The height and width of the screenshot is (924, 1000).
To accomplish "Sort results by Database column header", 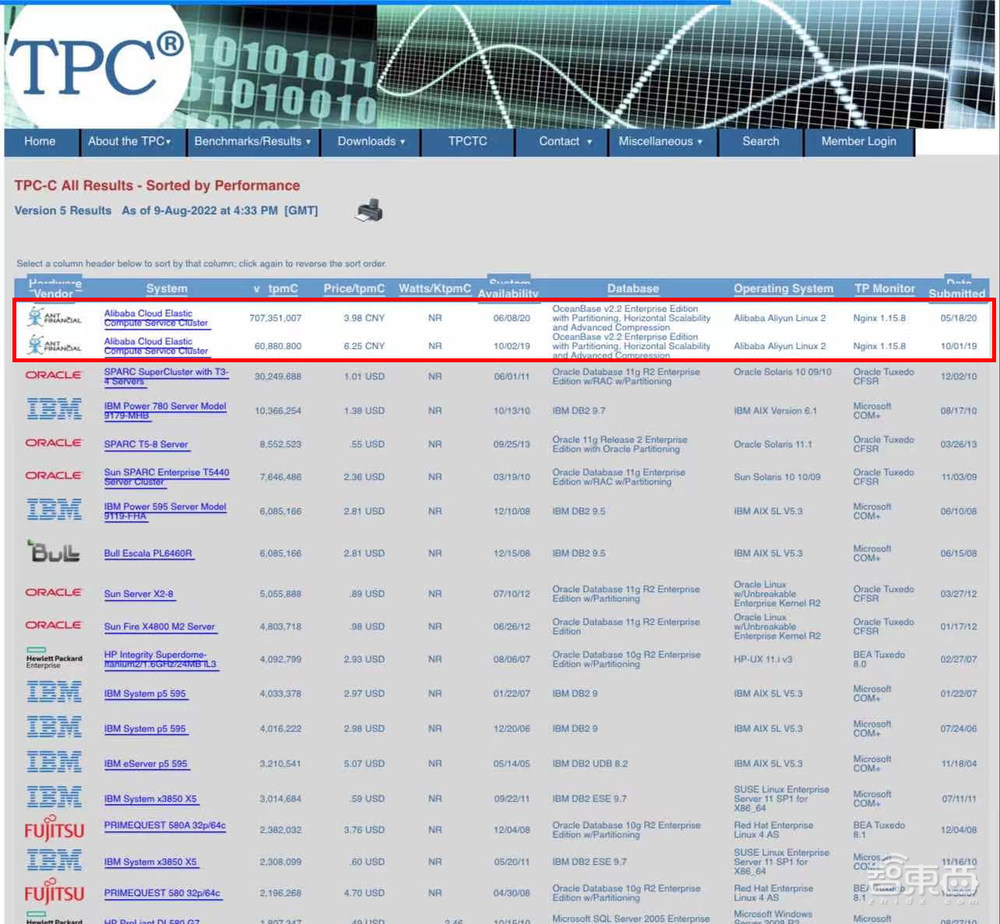I will [x=632, y=289].
